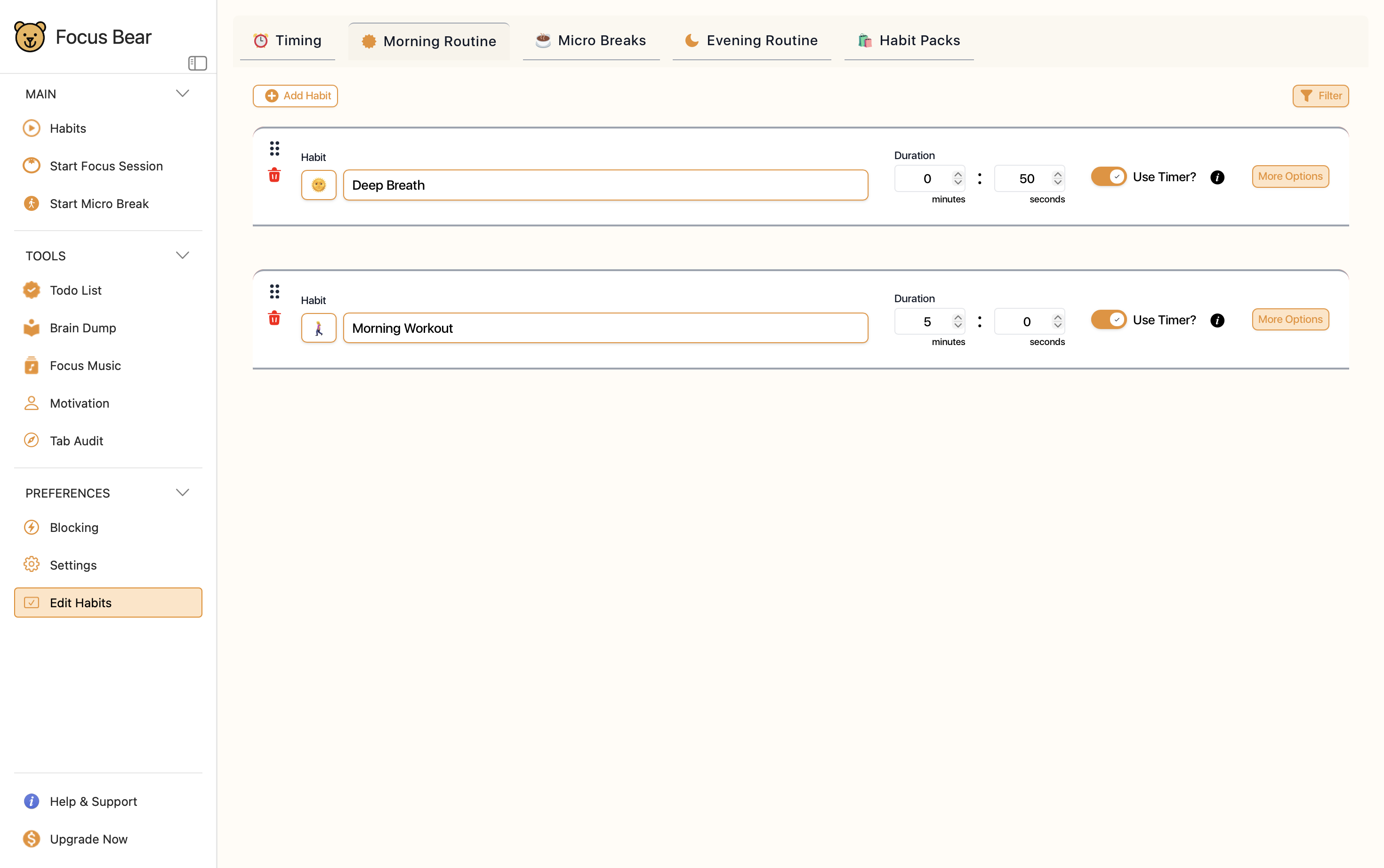The image size is (1384, 868).
Task: Switch to the Evening Routine tab
Action: pyautogui.click(x=751, y=41)
